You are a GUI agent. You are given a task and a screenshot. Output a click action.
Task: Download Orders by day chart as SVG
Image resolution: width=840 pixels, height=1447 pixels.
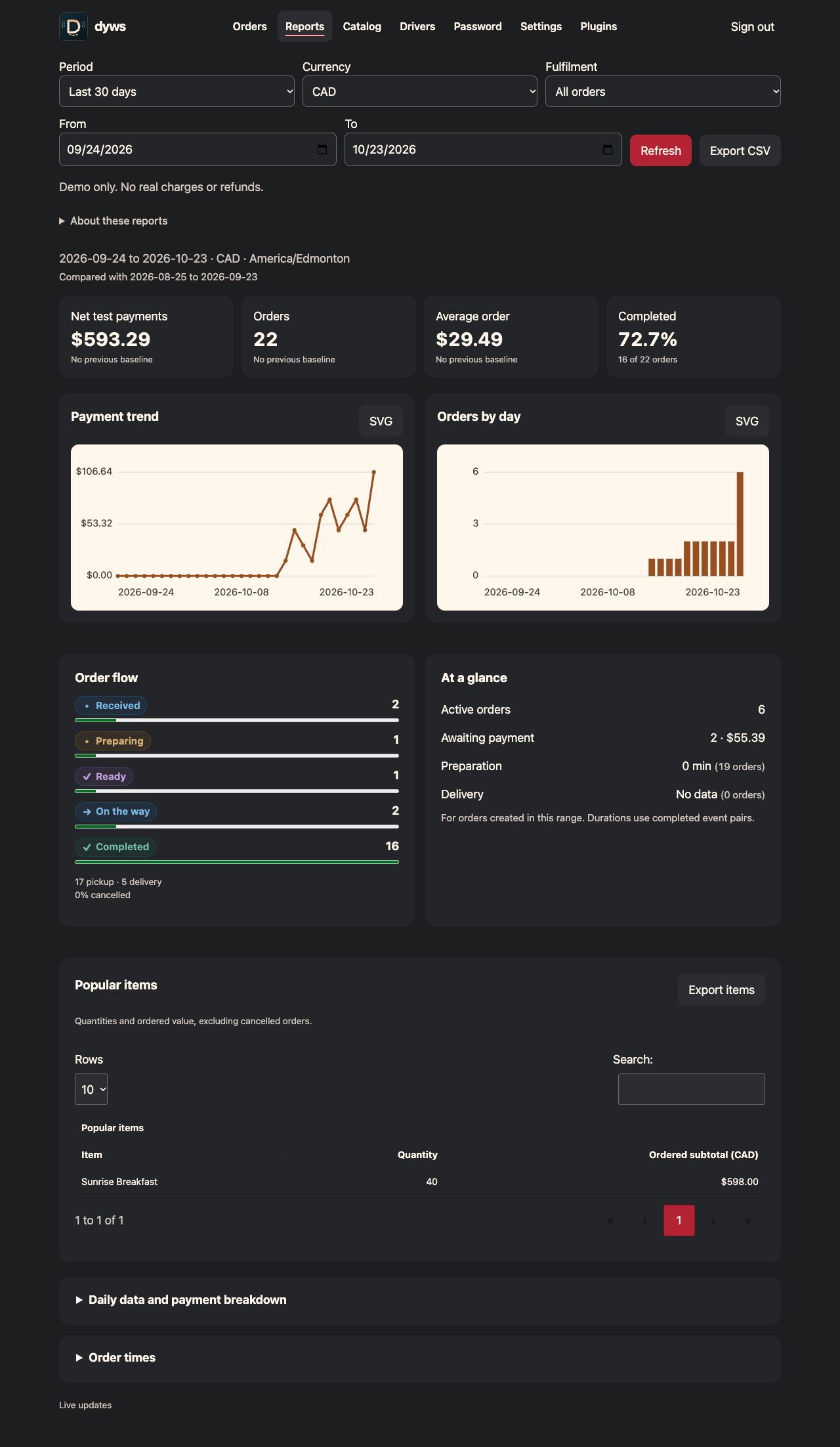coord(747,421)
